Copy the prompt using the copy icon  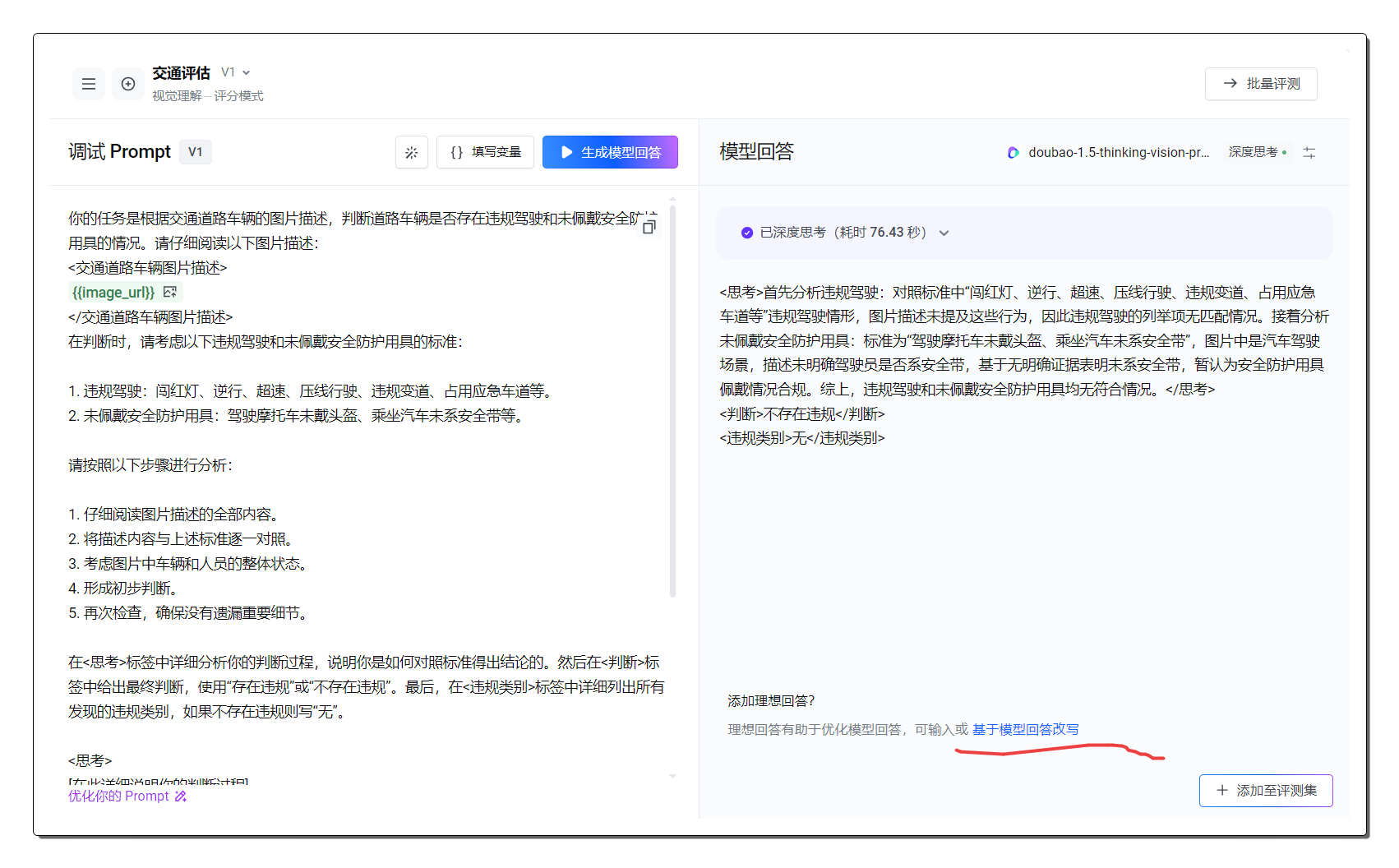[649, 226]
